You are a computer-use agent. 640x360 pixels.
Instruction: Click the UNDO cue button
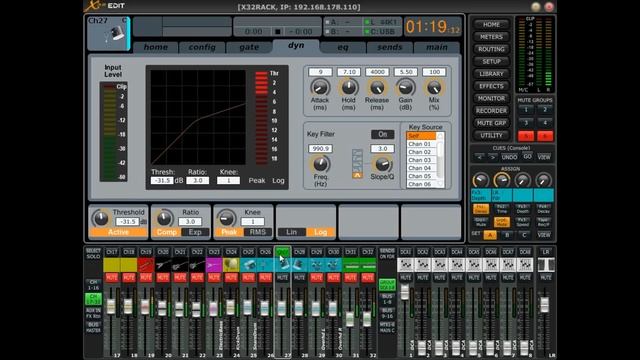[509, 157]
